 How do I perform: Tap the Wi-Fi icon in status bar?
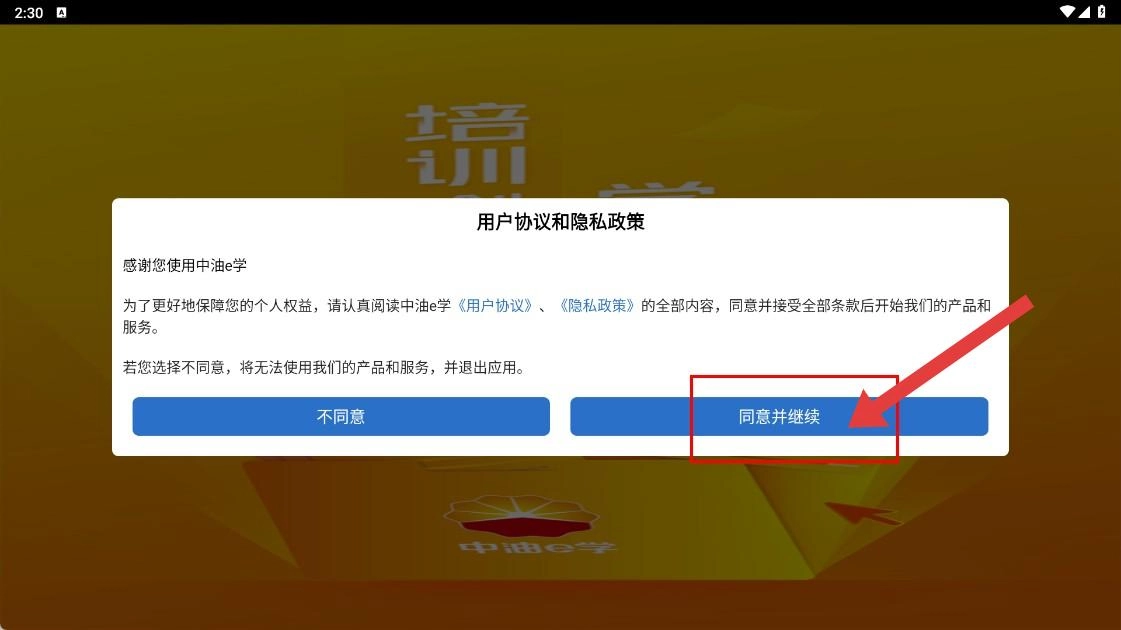(1067, 11)
